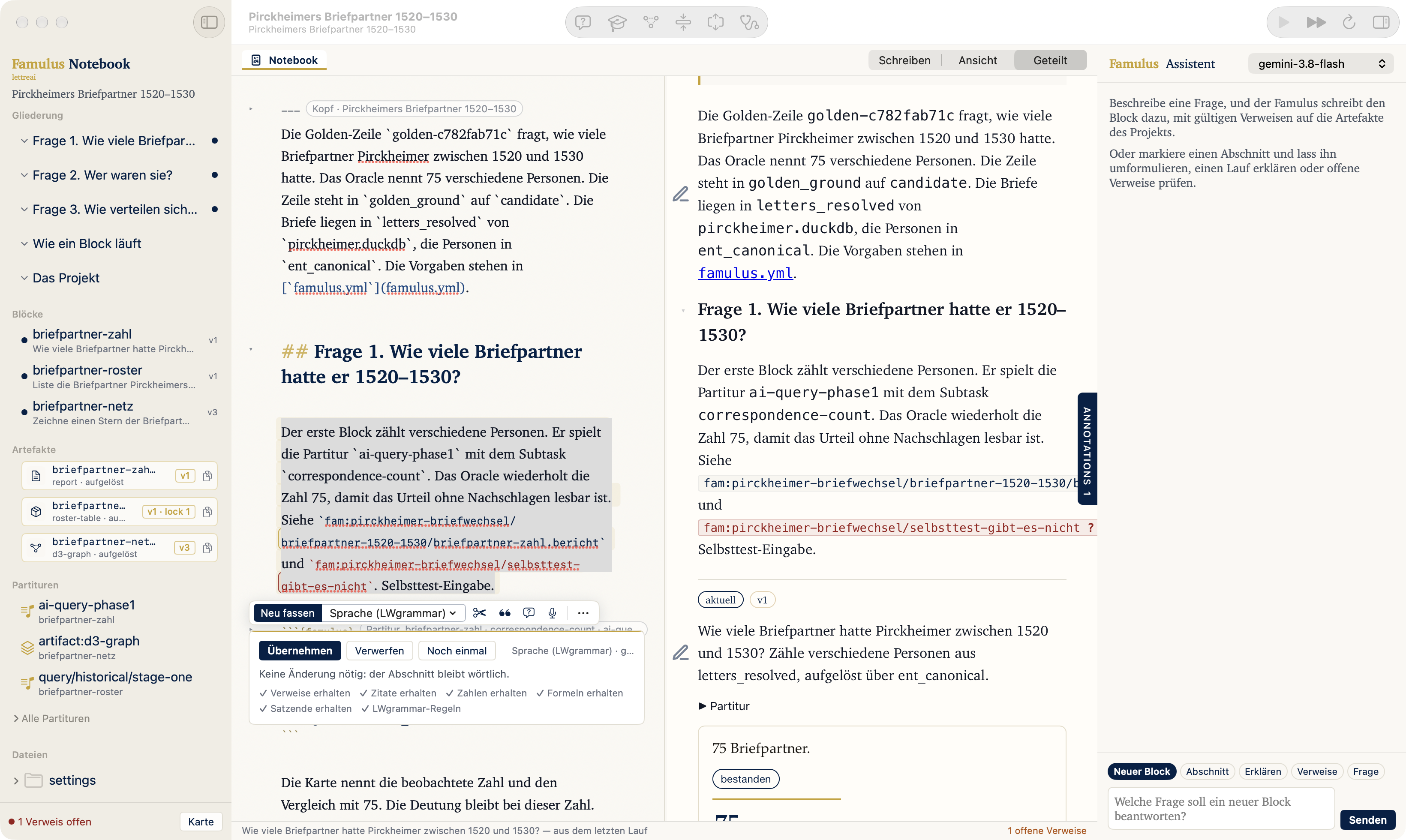This screenshot has height=840, width=1406.
Task: Collapse the Das Projekt outline item
Action: click(24, 278)
